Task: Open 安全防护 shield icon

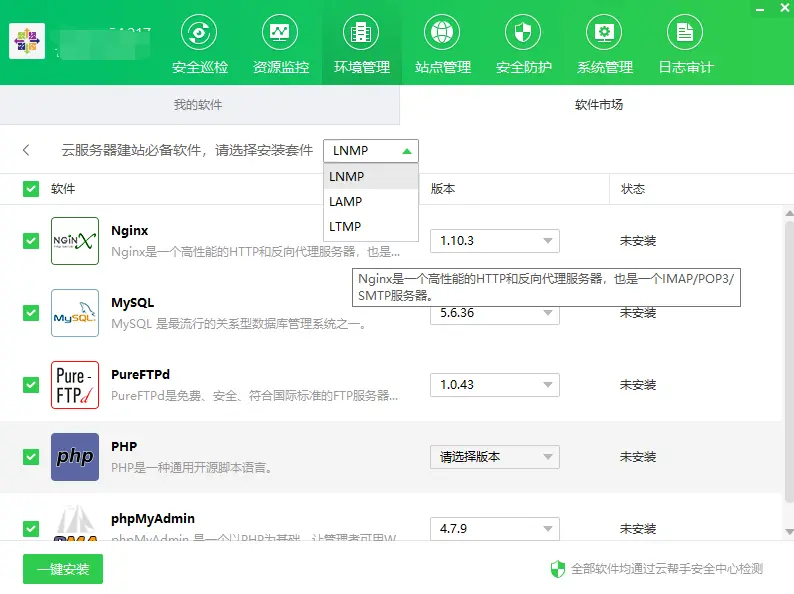Action: (x=523, y=32)
